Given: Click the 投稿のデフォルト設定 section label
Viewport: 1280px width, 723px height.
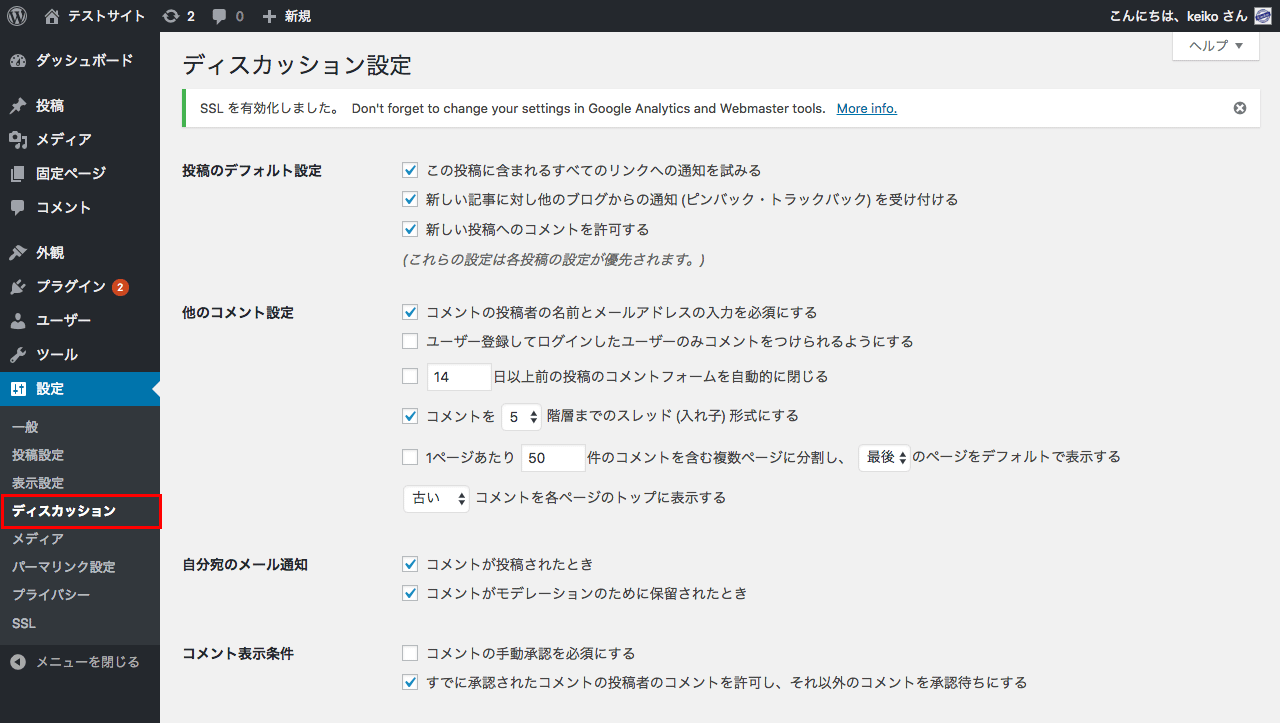Looking at the screenshot, I should 252,171.
